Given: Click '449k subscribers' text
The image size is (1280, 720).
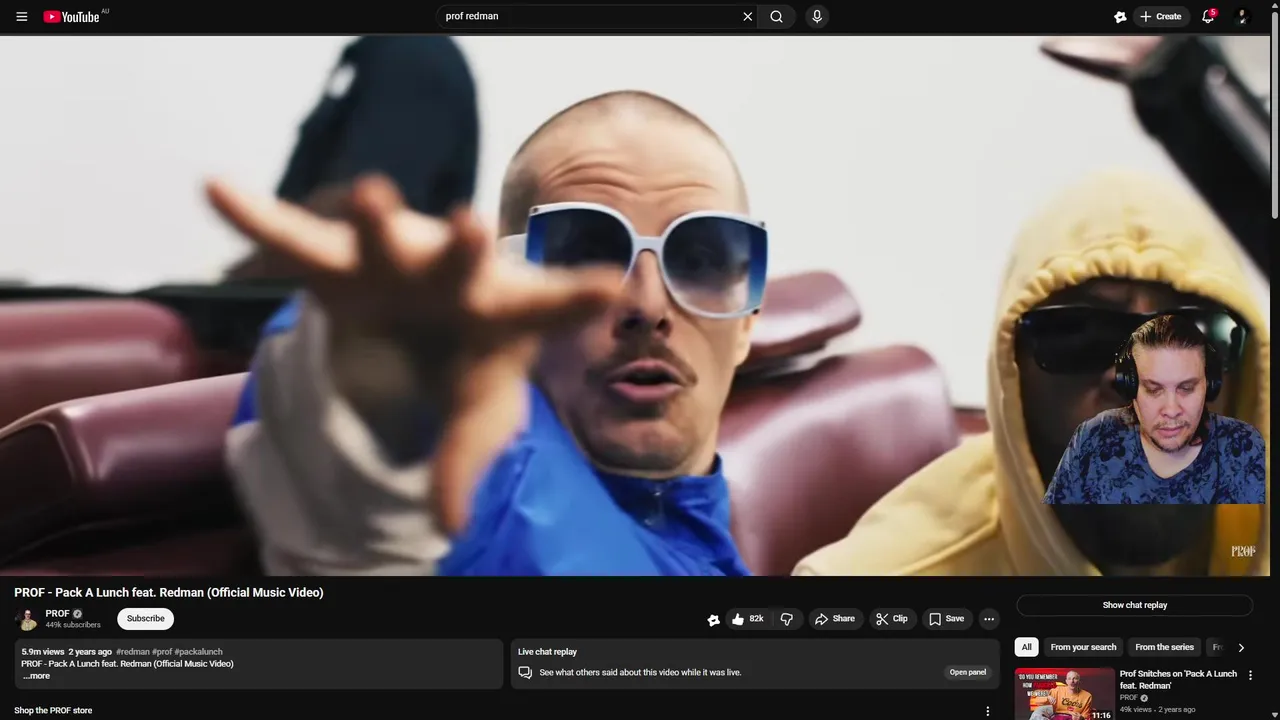Looking at the screenshot, I should click(73, 625).
